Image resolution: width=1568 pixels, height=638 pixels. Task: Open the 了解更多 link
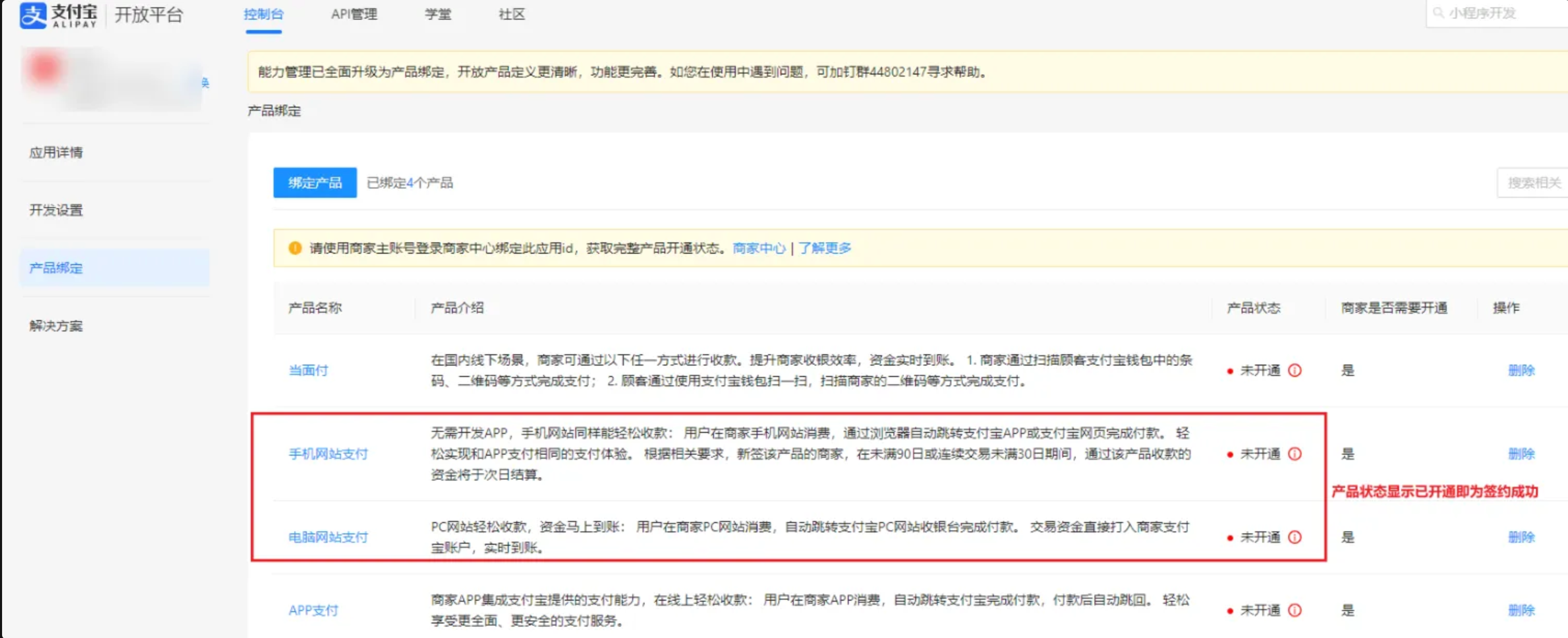pos(825,248)
